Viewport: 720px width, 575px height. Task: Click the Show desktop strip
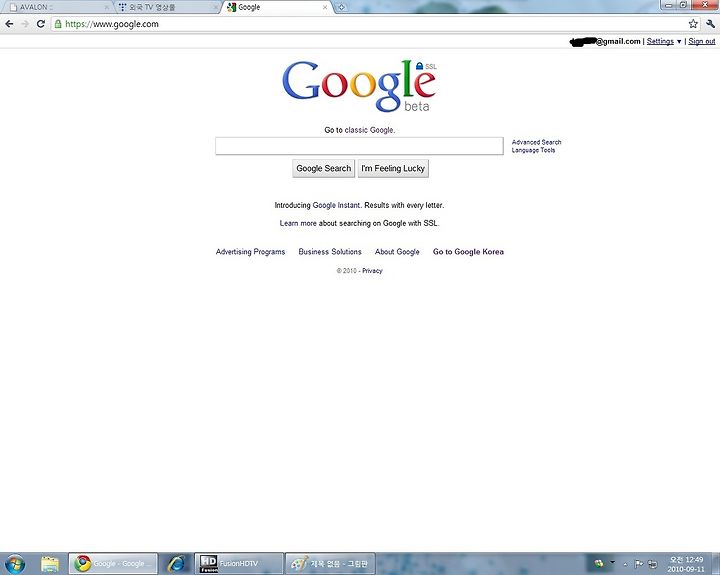(716, 564)
